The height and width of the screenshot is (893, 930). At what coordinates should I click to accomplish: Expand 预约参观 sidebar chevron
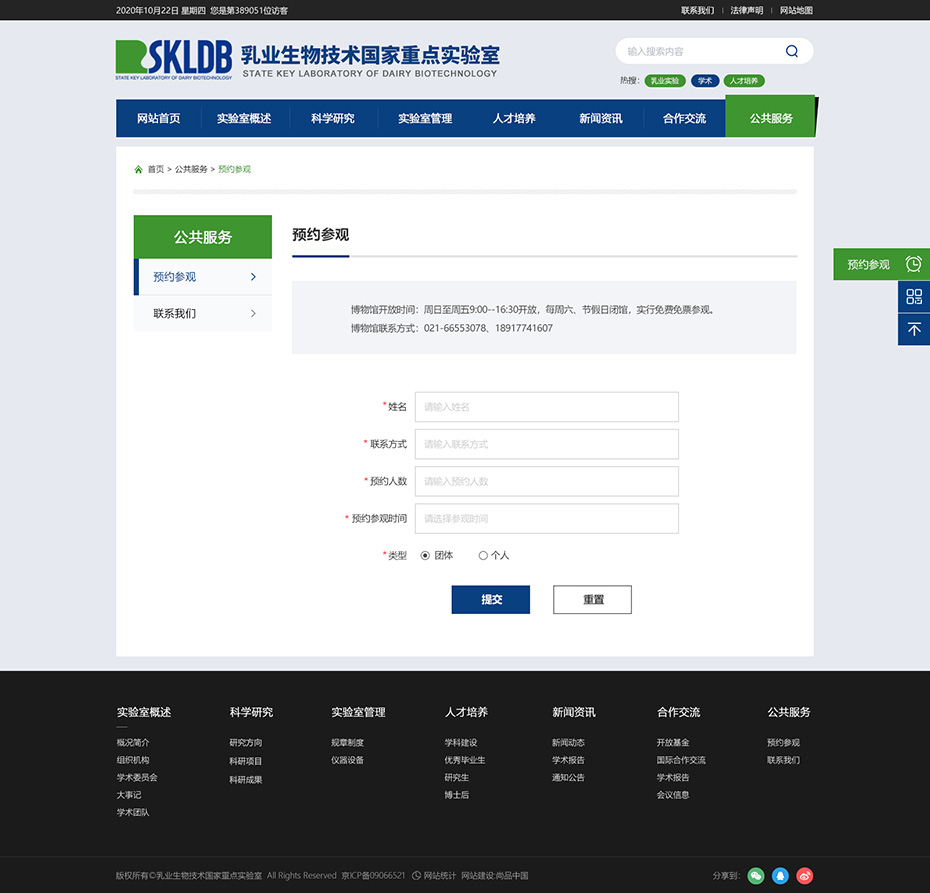click(x=253, y=277)
